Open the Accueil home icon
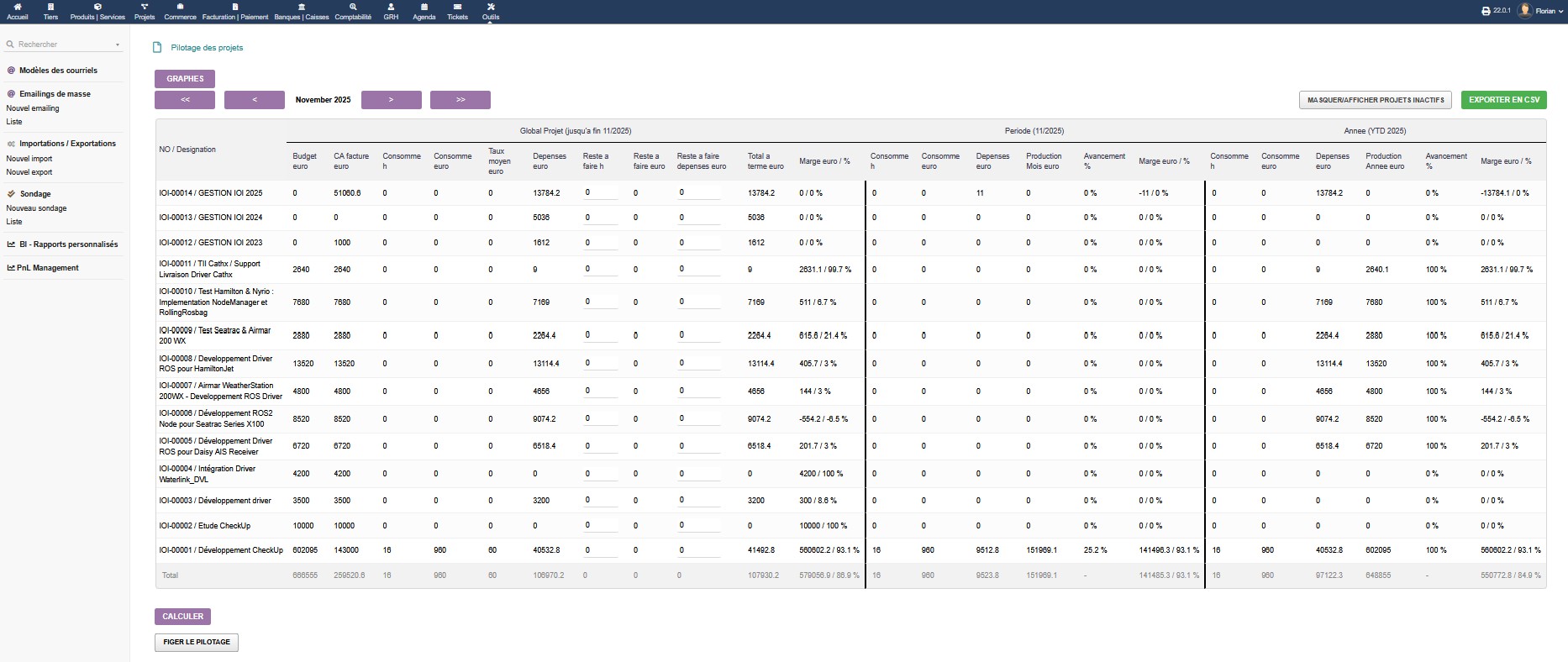 click(17, 7)
